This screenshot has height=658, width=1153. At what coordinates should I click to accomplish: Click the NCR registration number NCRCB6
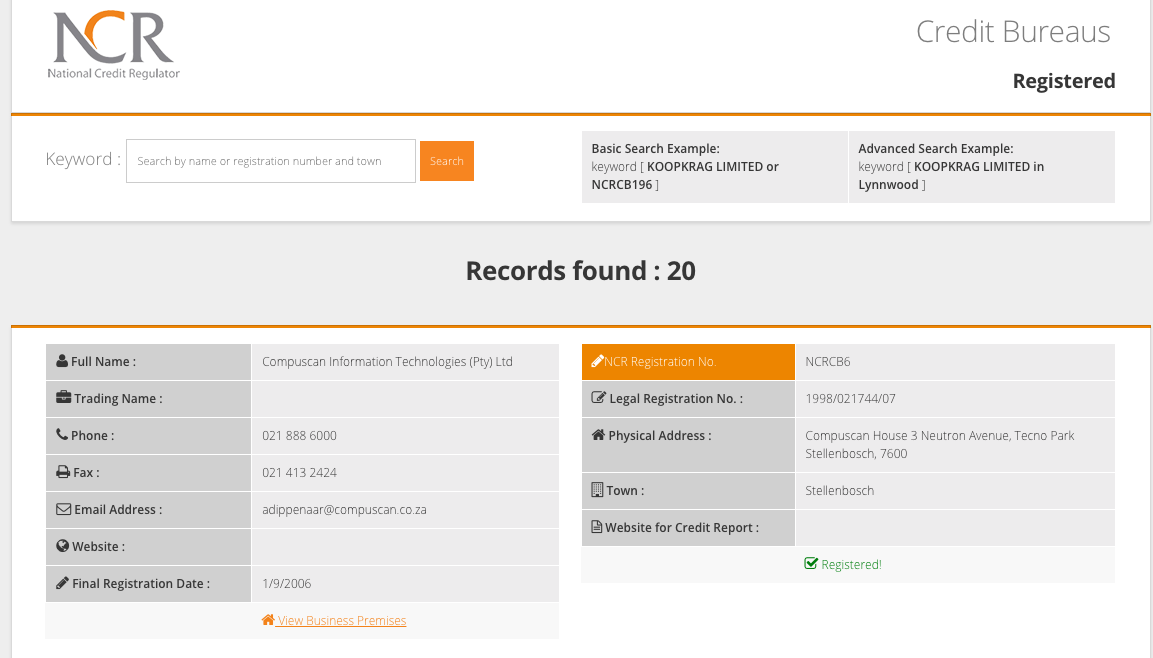pos(828,362)
